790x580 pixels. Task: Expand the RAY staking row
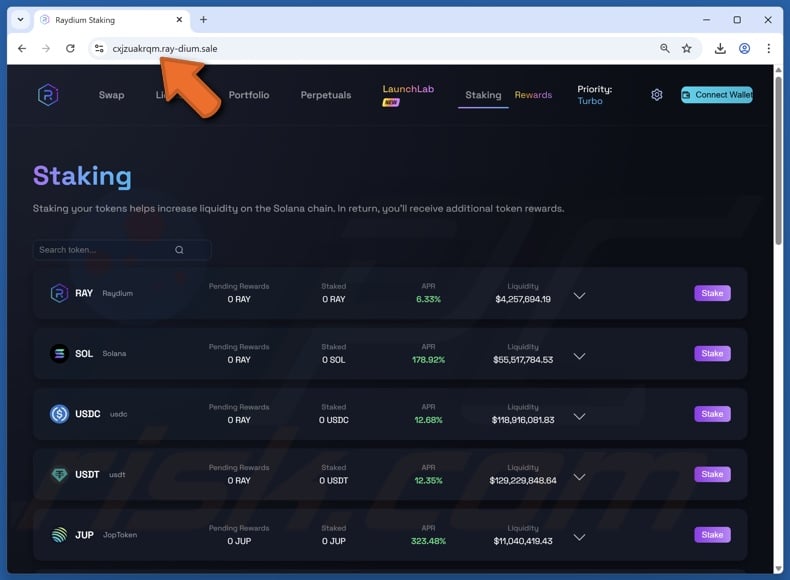[x=579, y=296]
